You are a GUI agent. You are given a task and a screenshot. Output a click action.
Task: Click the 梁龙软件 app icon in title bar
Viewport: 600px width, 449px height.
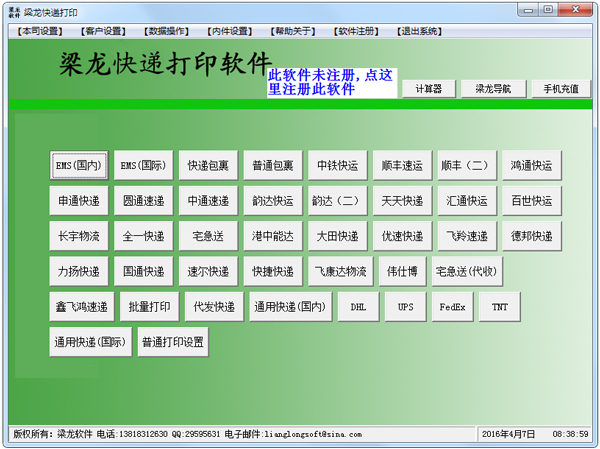(x=14, y=12)
